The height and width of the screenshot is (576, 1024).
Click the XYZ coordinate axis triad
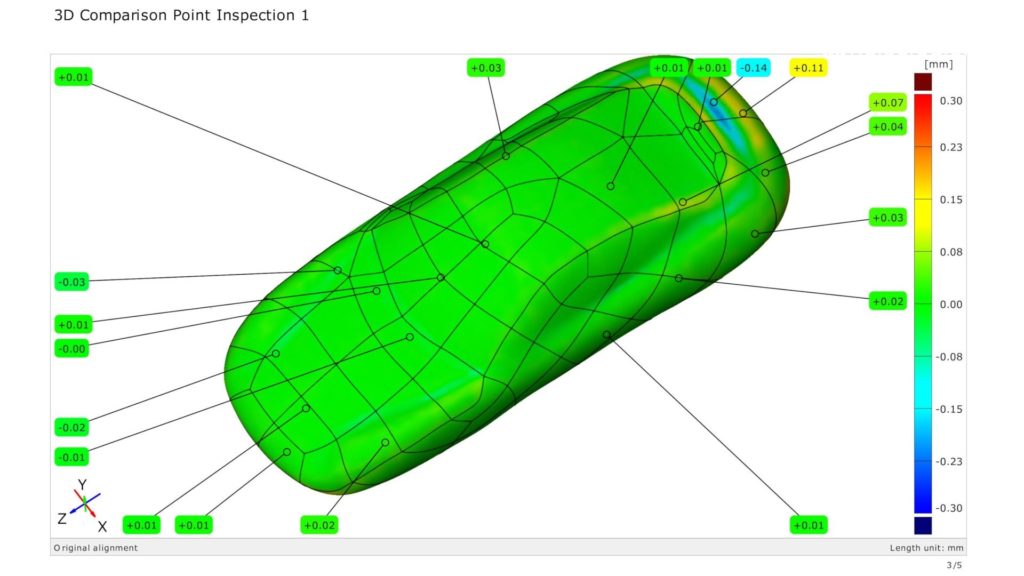coord(84,505)
